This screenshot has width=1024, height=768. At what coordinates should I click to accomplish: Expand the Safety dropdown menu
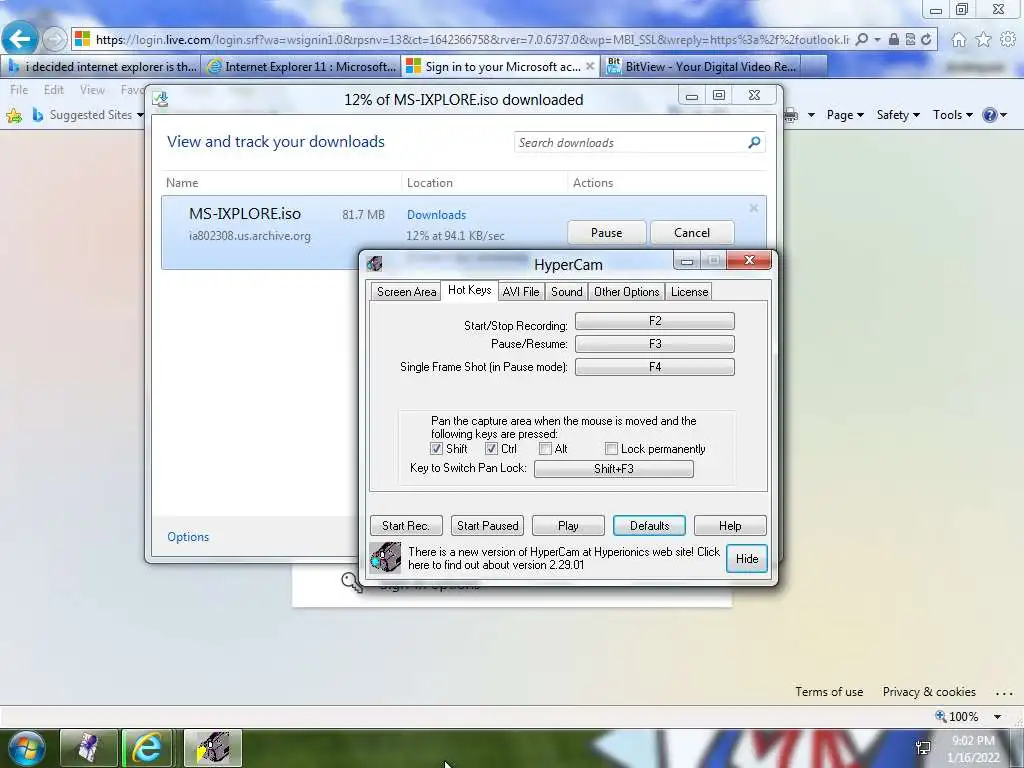click(x=898, y=115)
